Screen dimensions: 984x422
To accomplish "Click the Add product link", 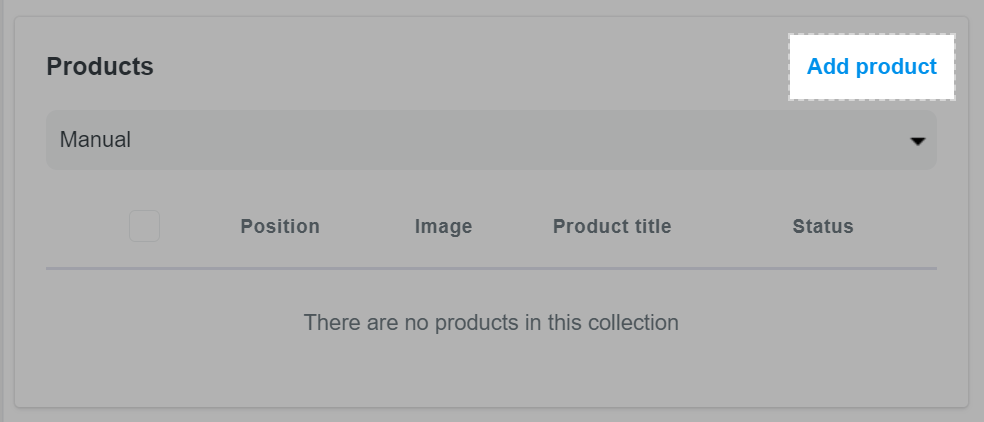I will [871, 67].
